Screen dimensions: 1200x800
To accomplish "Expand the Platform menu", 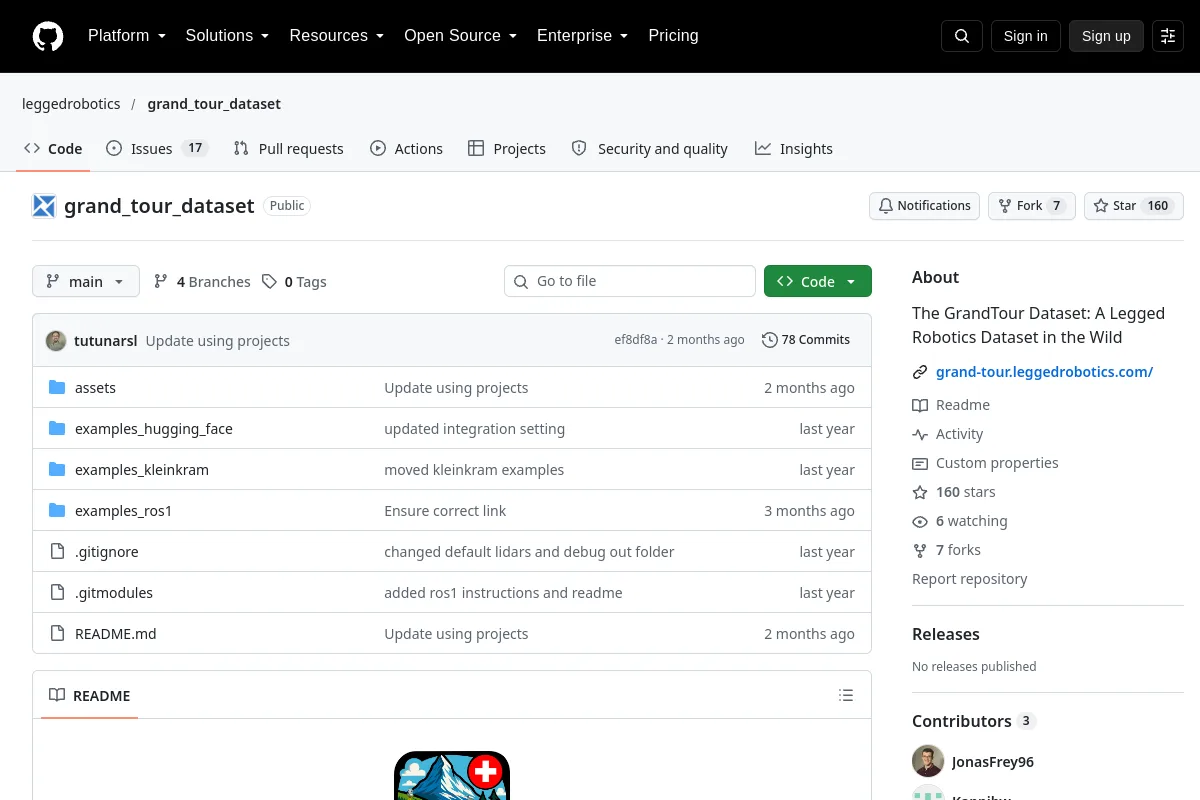I will pos(126,36).
